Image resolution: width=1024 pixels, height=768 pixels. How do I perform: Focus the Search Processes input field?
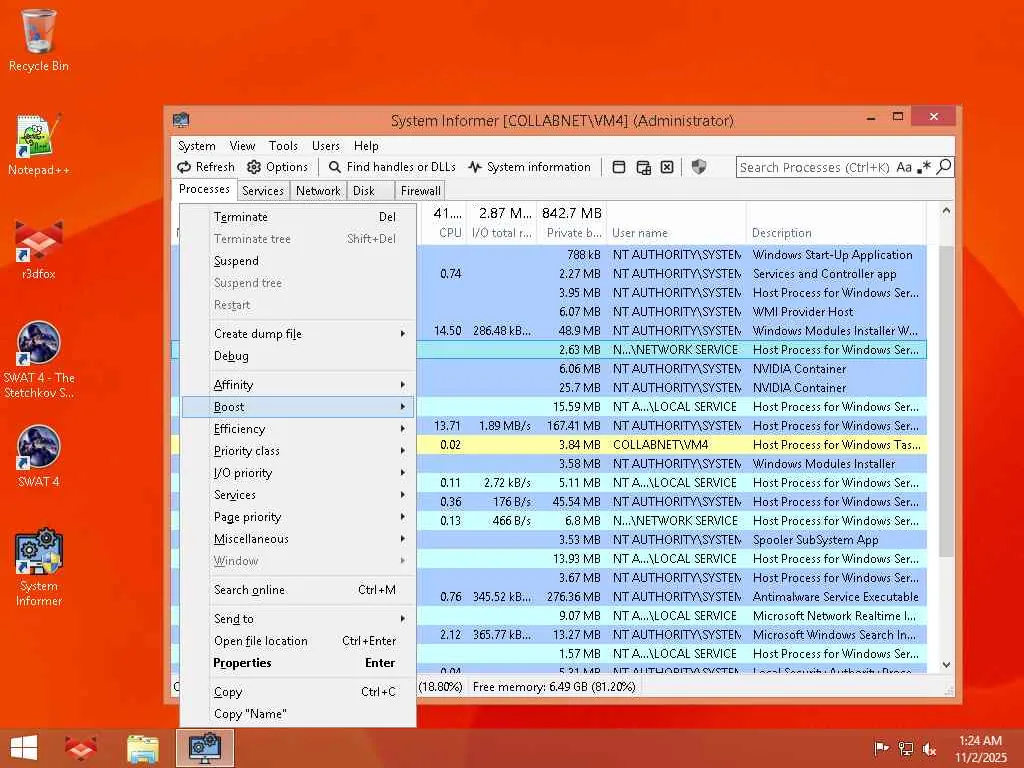coord(814,167)
